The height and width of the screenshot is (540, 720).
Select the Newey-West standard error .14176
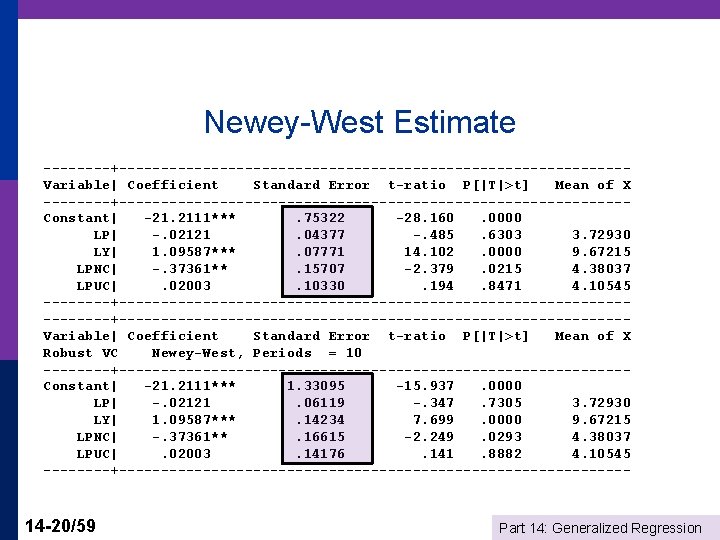[x=320, y=454]
